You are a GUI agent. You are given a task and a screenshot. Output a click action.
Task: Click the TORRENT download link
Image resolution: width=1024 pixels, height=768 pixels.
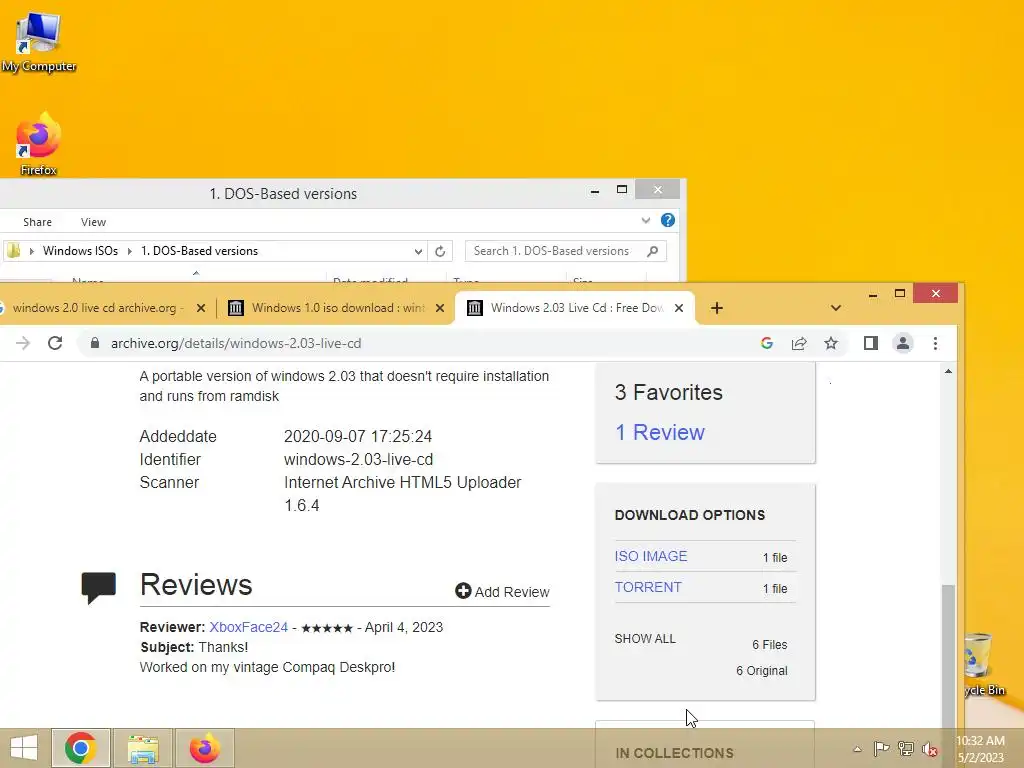pos(648,587)
